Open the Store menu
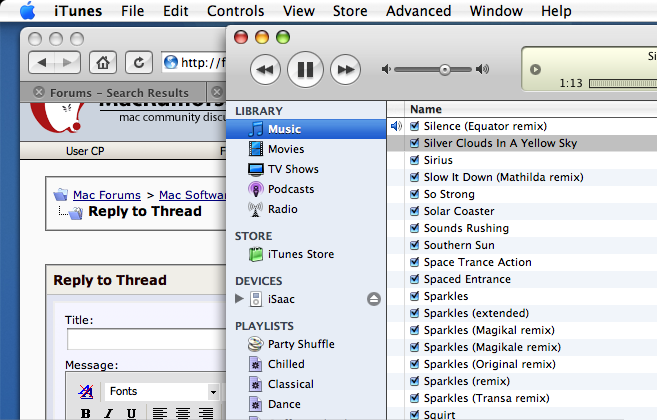Viewport: 657px width, 420px height. (350, 11)
